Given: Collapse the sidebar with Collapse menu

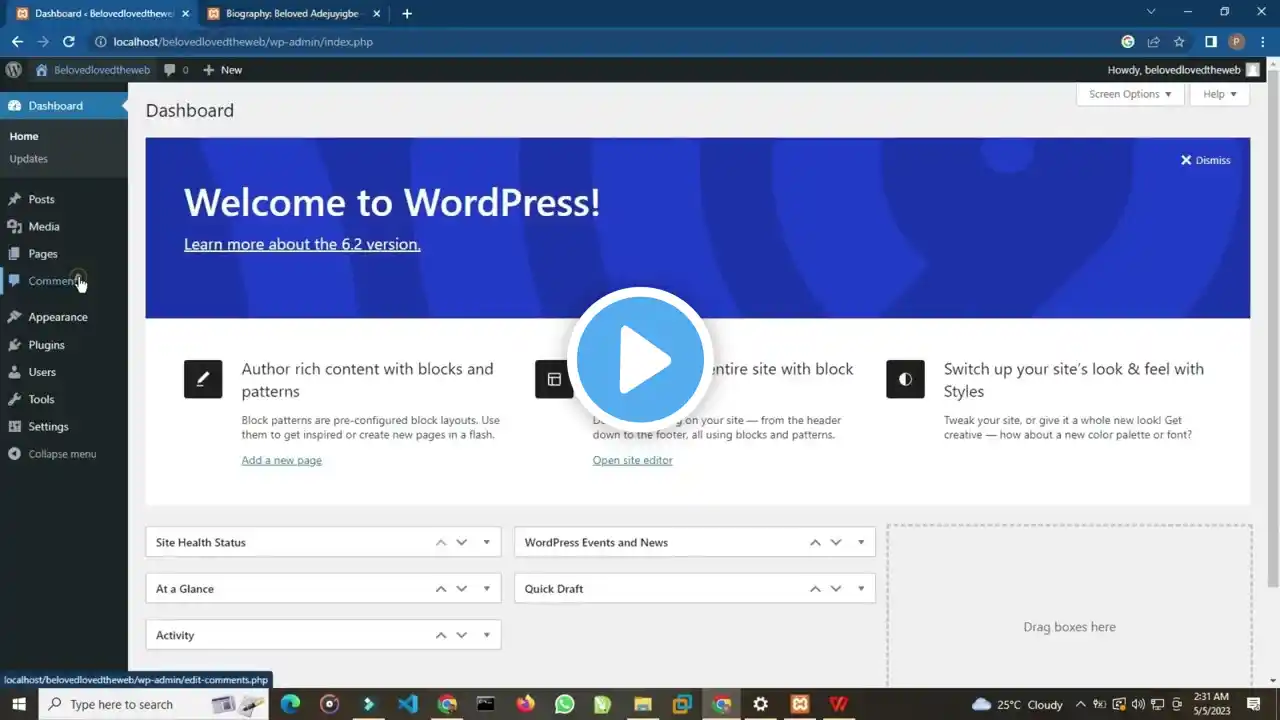Looking at the screenshot, I should pos(53,454).
